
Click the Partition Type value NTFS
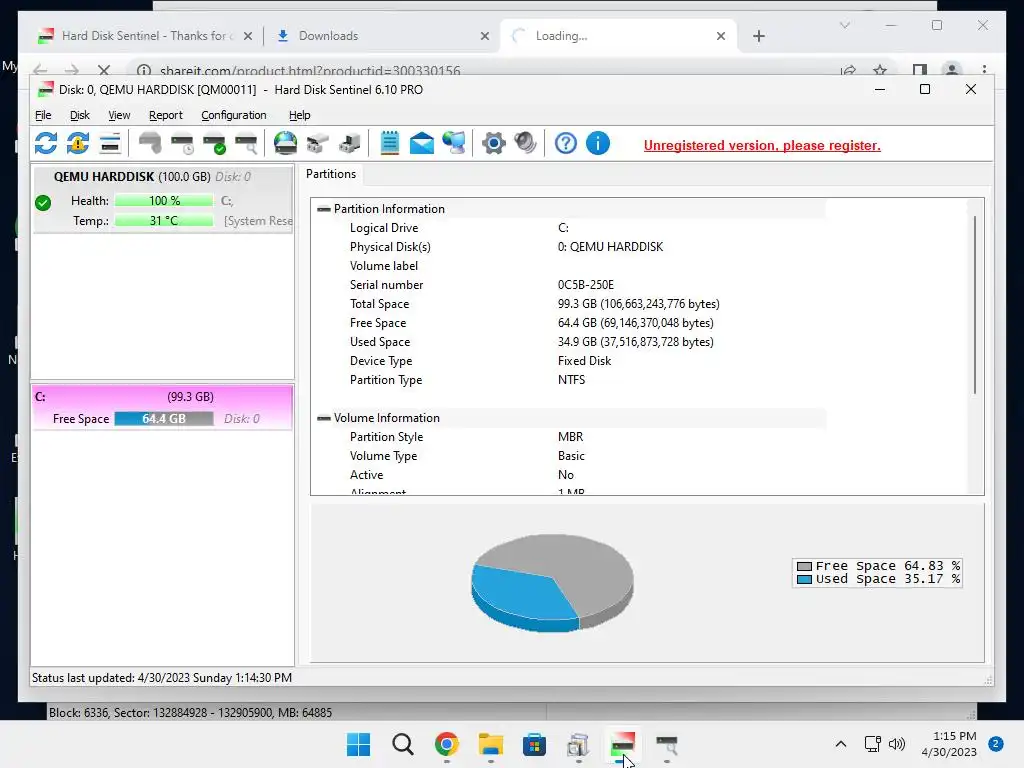571,379
